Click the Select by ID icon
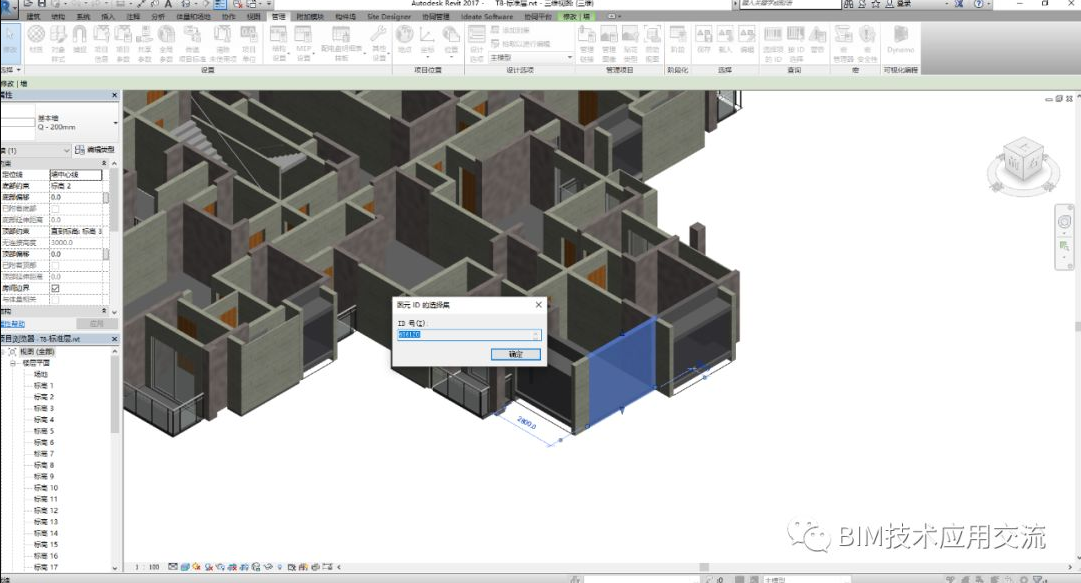This screenshot has height=583, width=1081. pos(796,43)
